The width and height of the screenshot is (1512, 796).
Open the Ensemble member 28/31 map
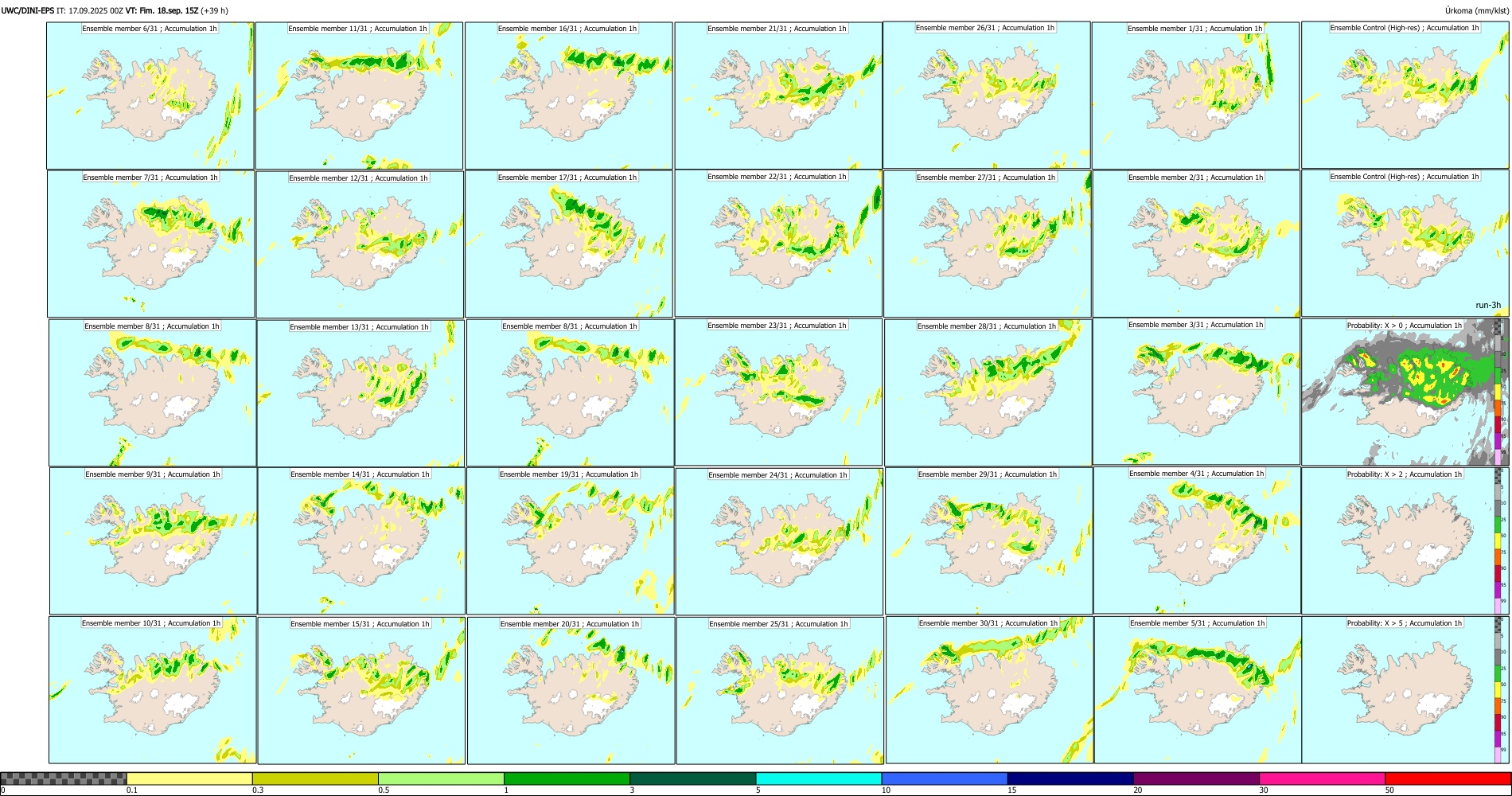(x=988, y=393)
